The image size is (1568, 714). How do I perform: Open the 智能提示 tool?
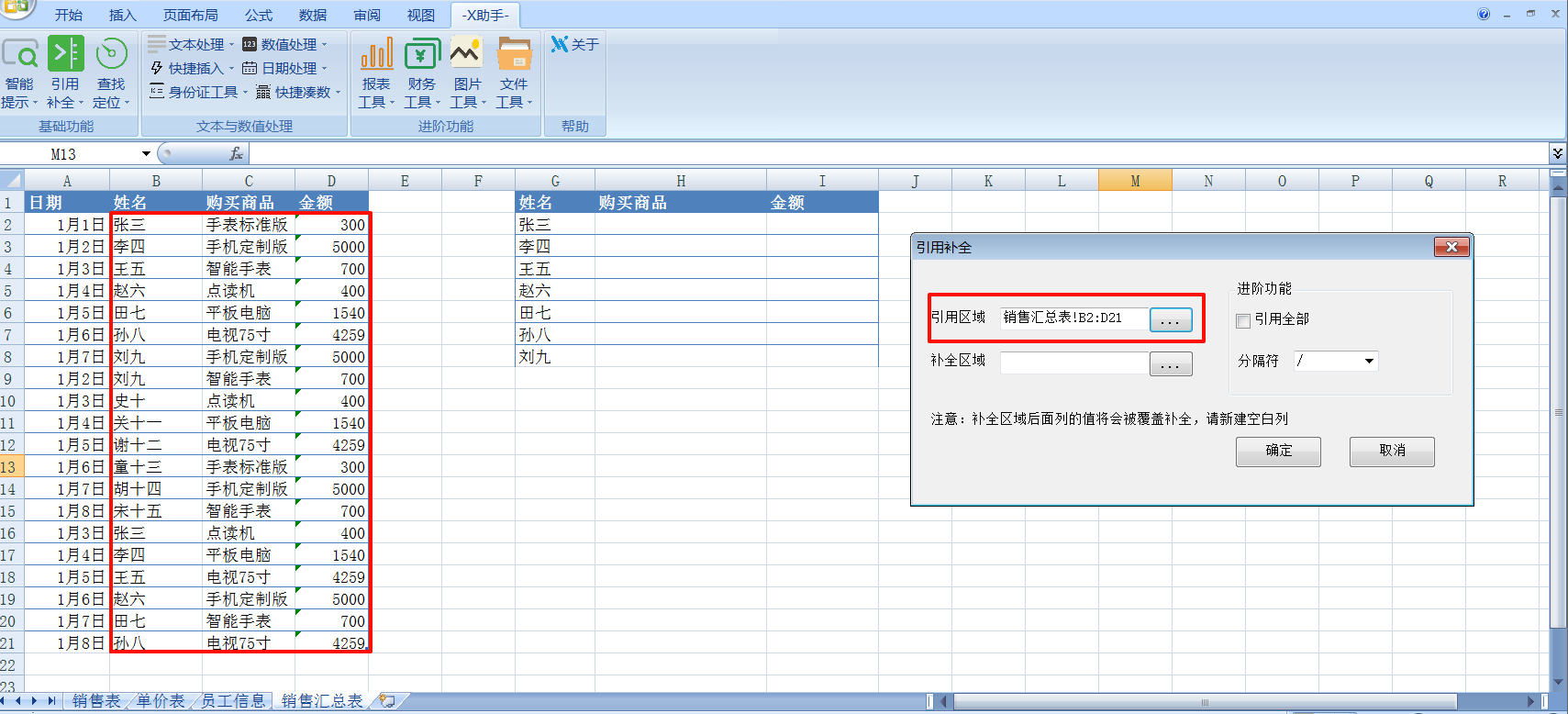(x=19, y=73)
